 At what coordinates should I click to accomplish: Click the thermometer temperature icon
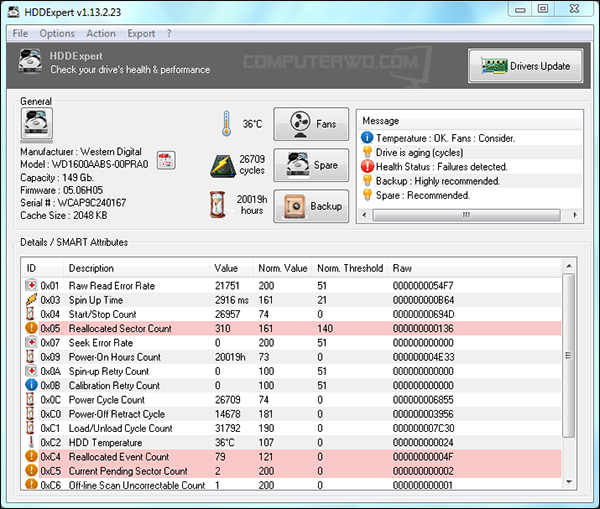tap(227, 123)
